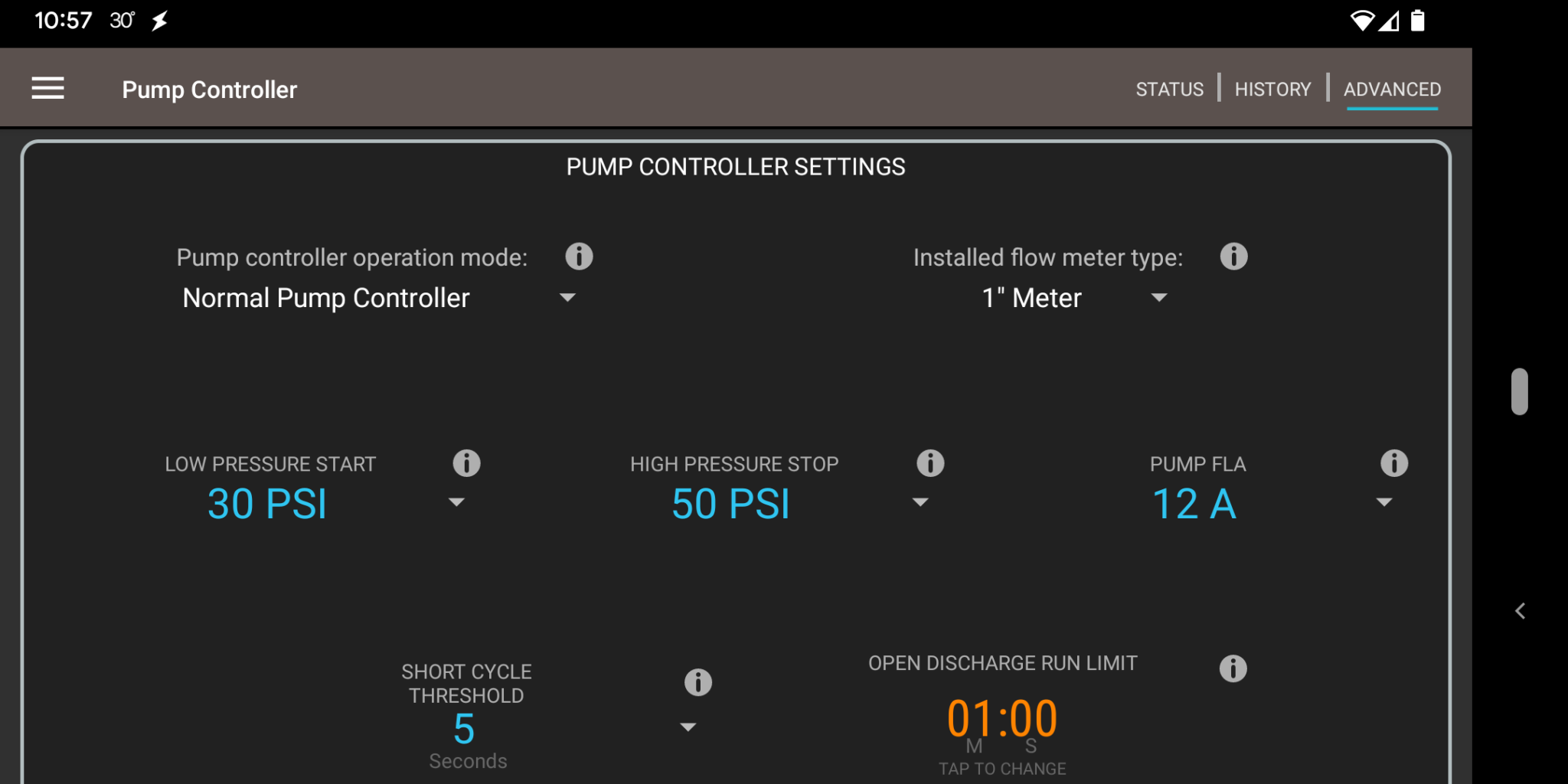Tap to change Open Discharge Run Limit time
1568x784 pixels.
pyautogui.click(x=1001, y=718)
